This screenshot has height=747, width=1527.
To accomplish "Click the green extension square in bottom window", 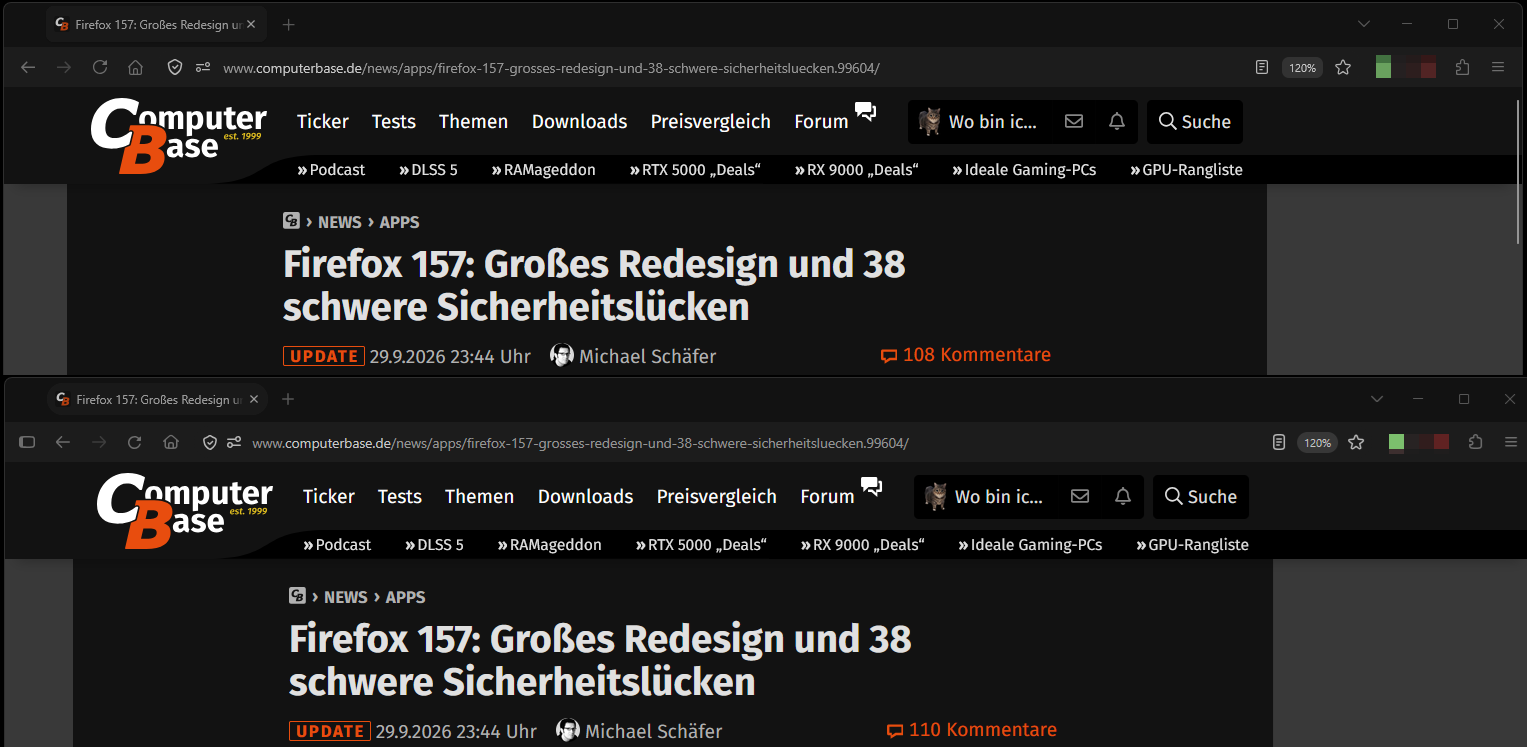I will coord(1396,442).
